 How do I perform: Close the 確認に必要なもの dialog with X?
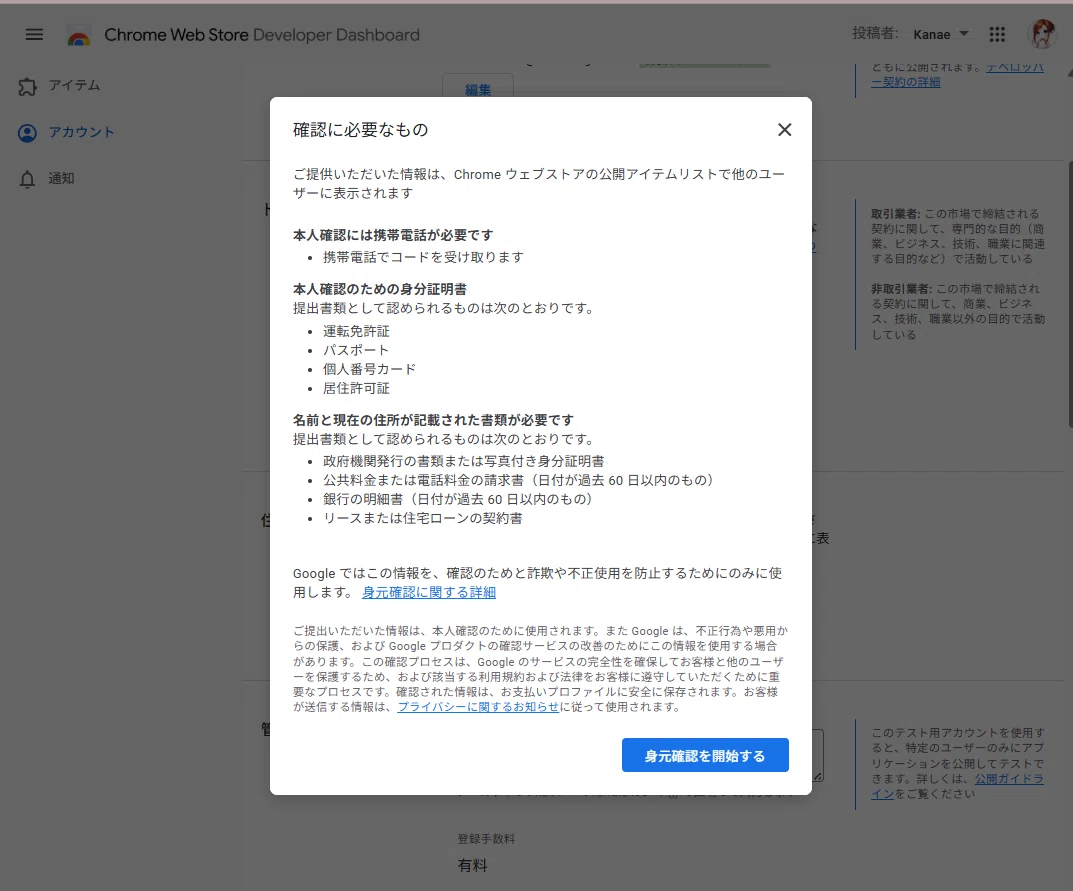coord(784,129)
